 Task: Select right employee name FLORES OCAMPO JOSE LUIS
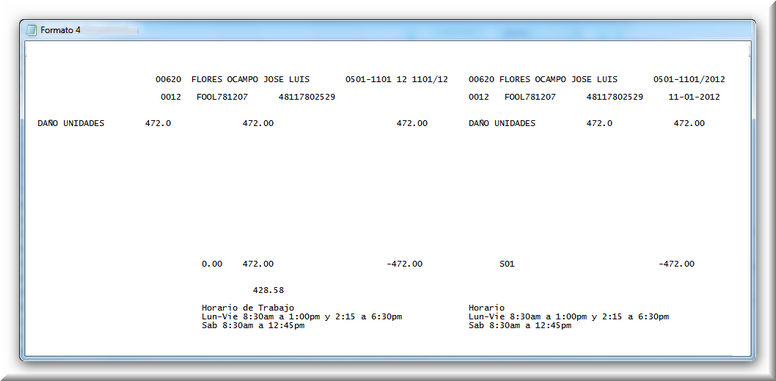[x=558, y=79]
